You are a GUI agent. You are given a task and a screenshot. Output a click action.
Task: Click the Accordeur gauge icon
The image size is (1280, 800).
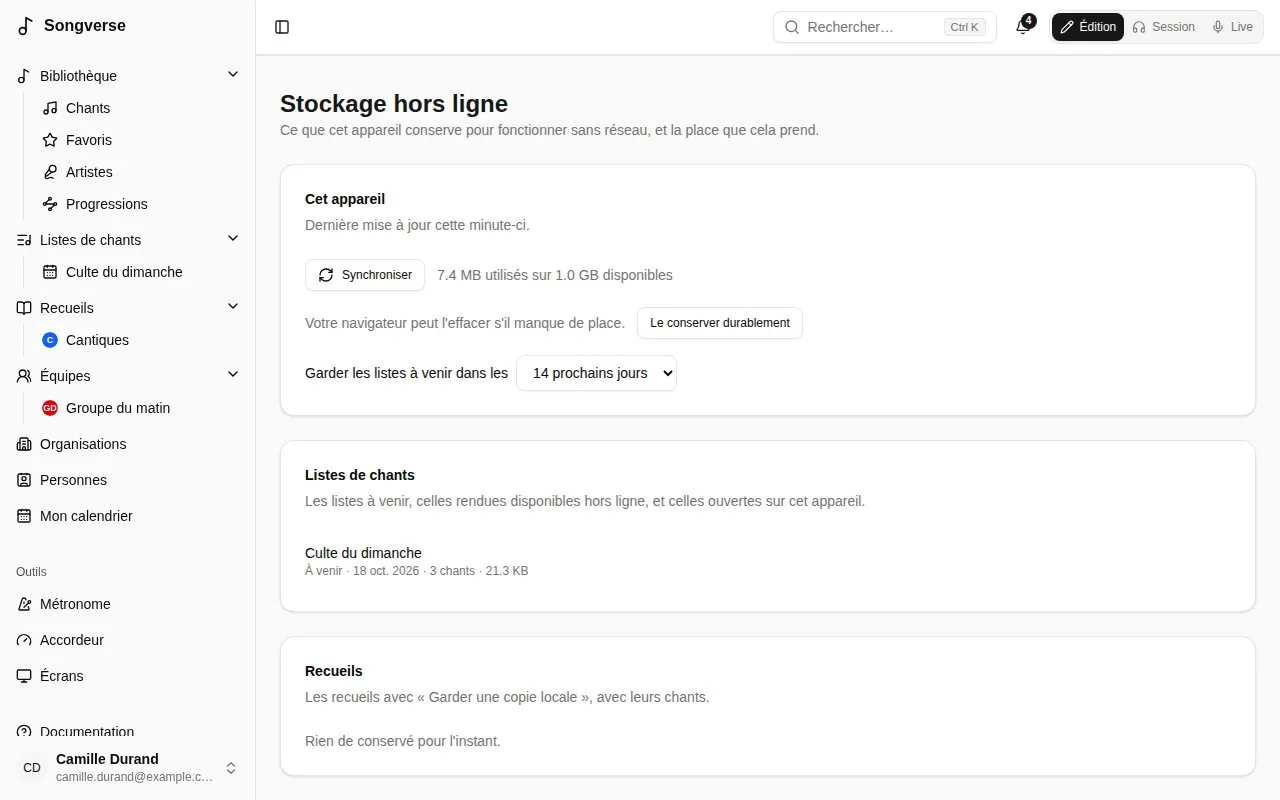(x=24, y=640)
